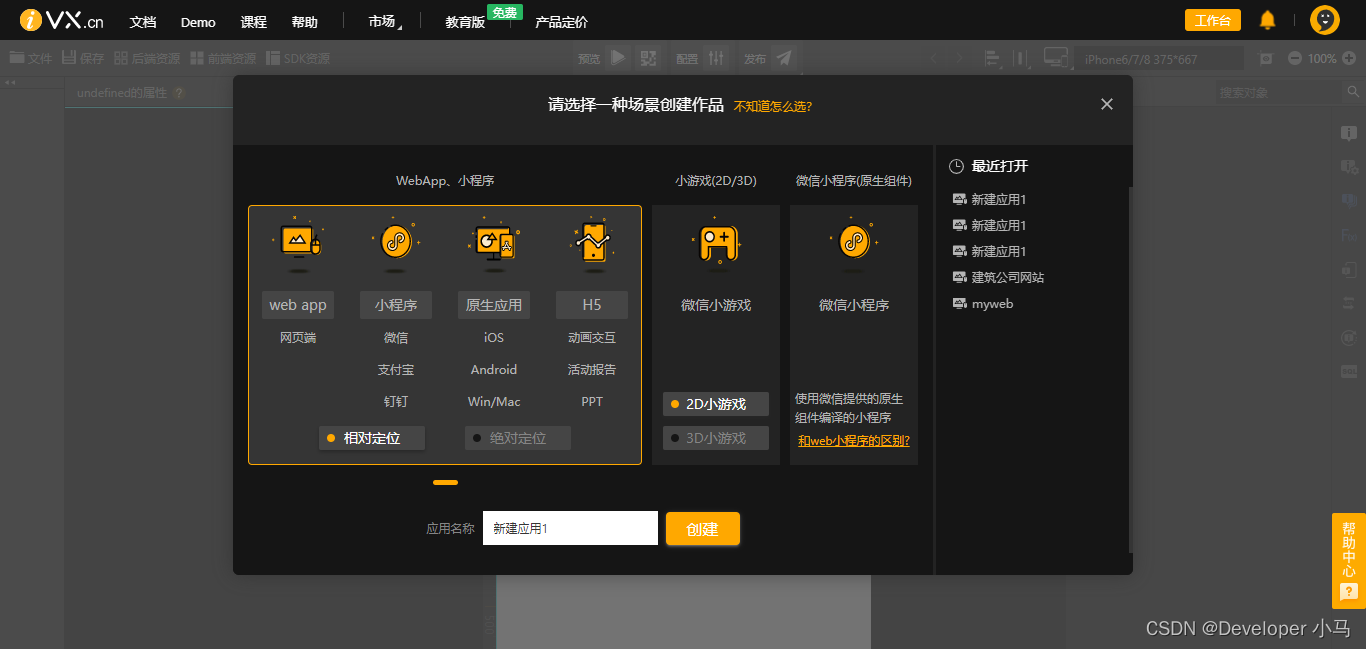
Task: Click the 保存 save icon
Action: pyautogui.click(x=69, y=58)
